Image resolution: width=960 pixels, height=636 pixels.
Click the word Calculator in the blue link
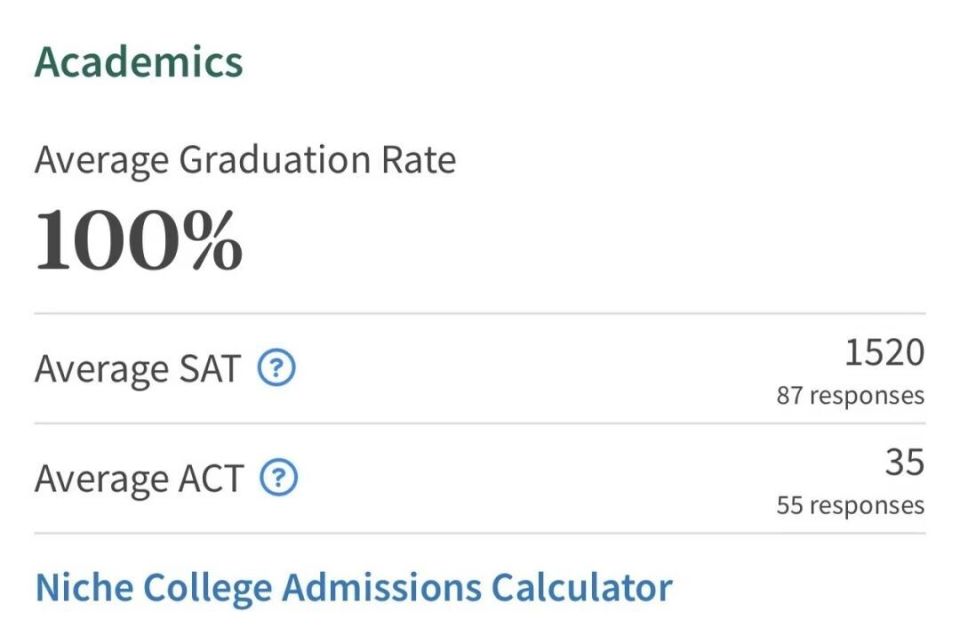pyautogui.click(x=582, y=588)
